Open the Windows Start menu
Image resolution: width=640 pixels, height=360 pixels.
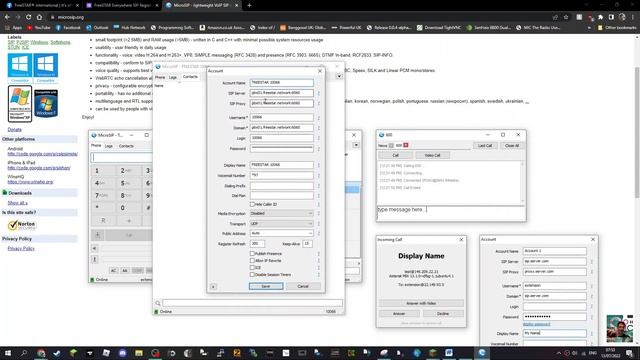[x=7, y=353]
